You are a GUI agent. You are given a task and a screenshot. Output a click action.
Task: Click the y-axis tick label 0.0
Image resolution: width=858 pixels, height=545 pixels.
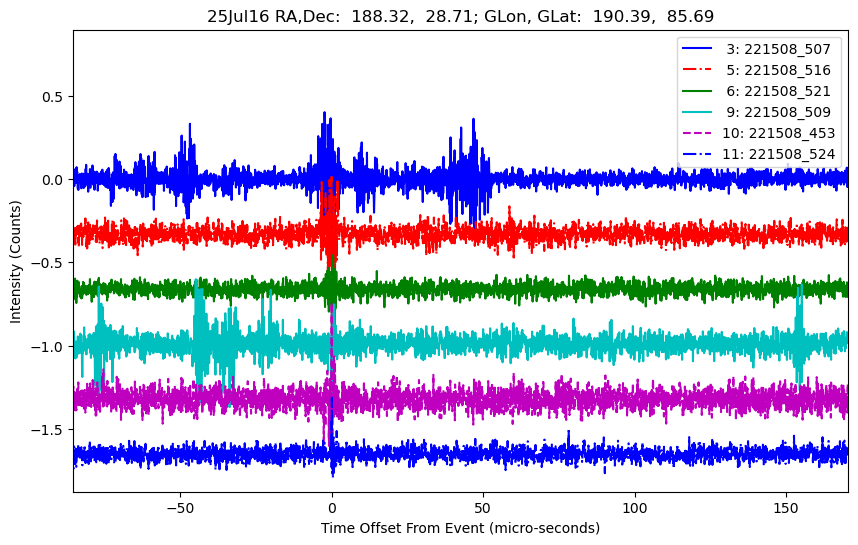(x=54, y=180)
